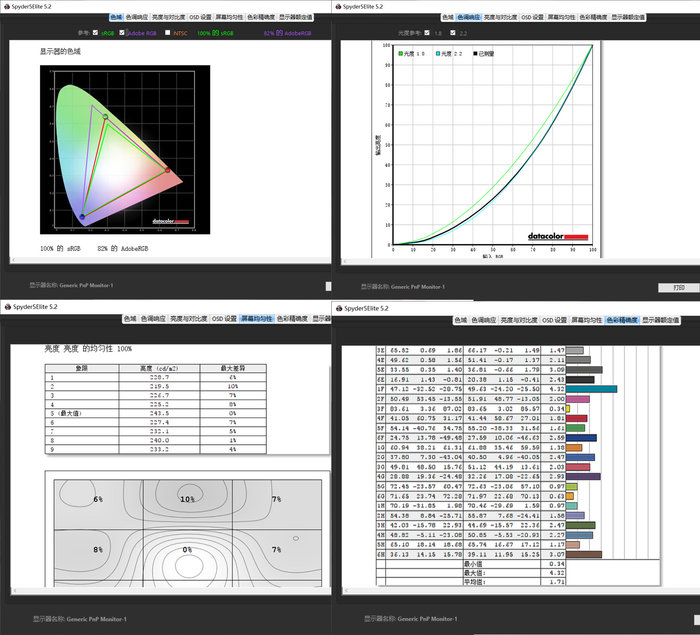
Task: Open 显示器额定值 tab in the tone response window
Action: coord(628,17)
